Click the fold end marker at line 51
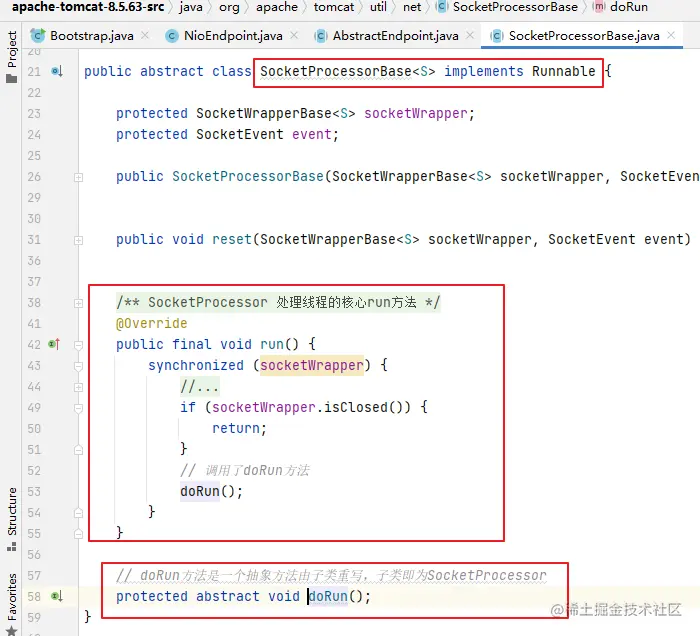This screenshot has width=700, height=636. point(78,450)
